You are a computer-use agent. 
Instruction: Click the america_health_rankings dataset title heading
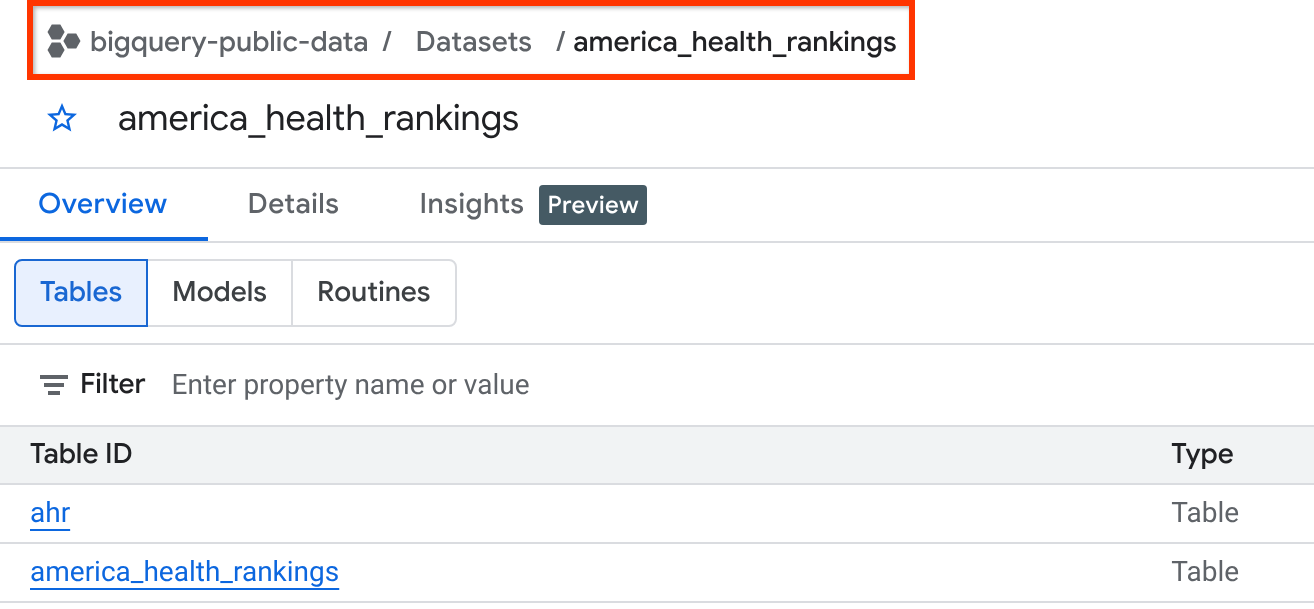(x=318, y=120)
